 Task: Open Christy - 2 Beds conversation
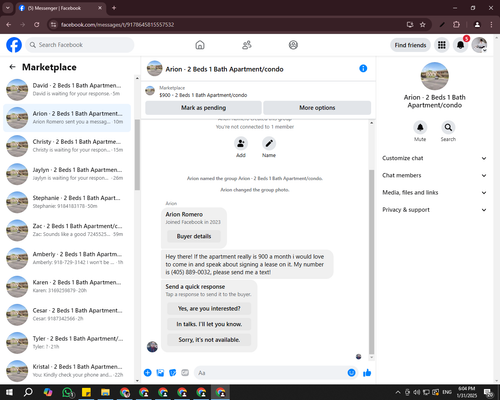click(x=67, y=146)
